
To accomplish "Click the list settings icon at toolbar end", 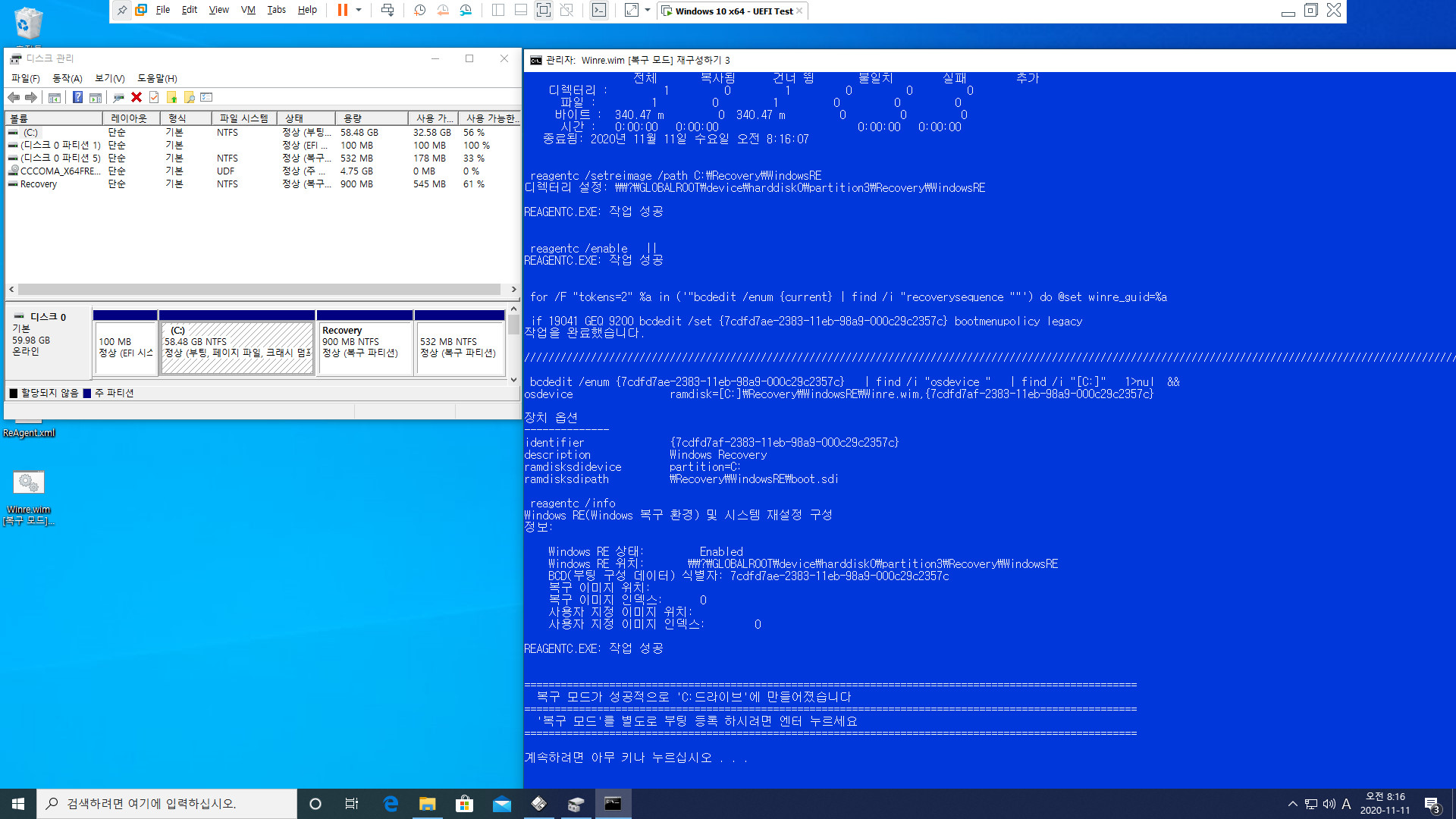I will pos(207,97).
